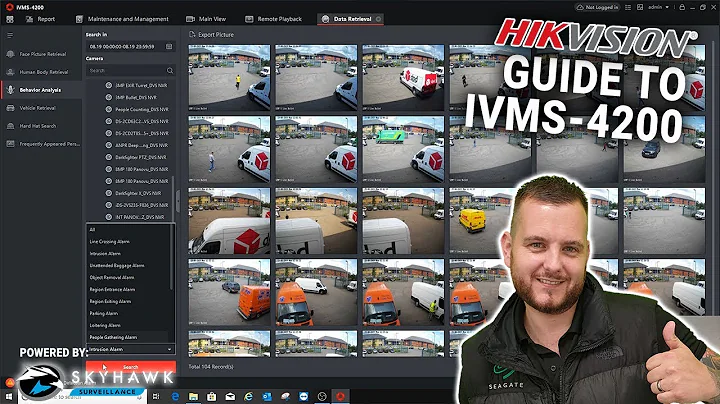The width and height of the screenshot is (720, 404).
Task: Open Frequently Appeared Person search
Action: [41, 144]
